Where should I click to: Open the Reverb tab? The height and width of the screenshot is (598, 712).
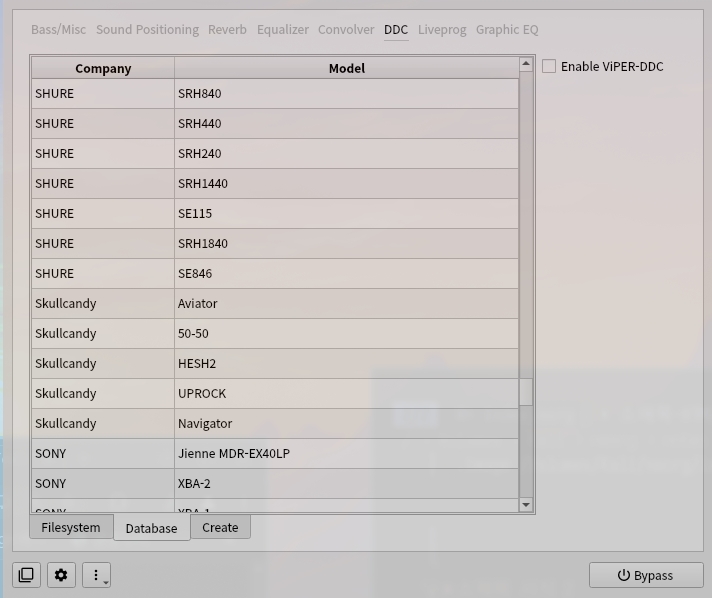pyautogui.click(x=227, y=30)
